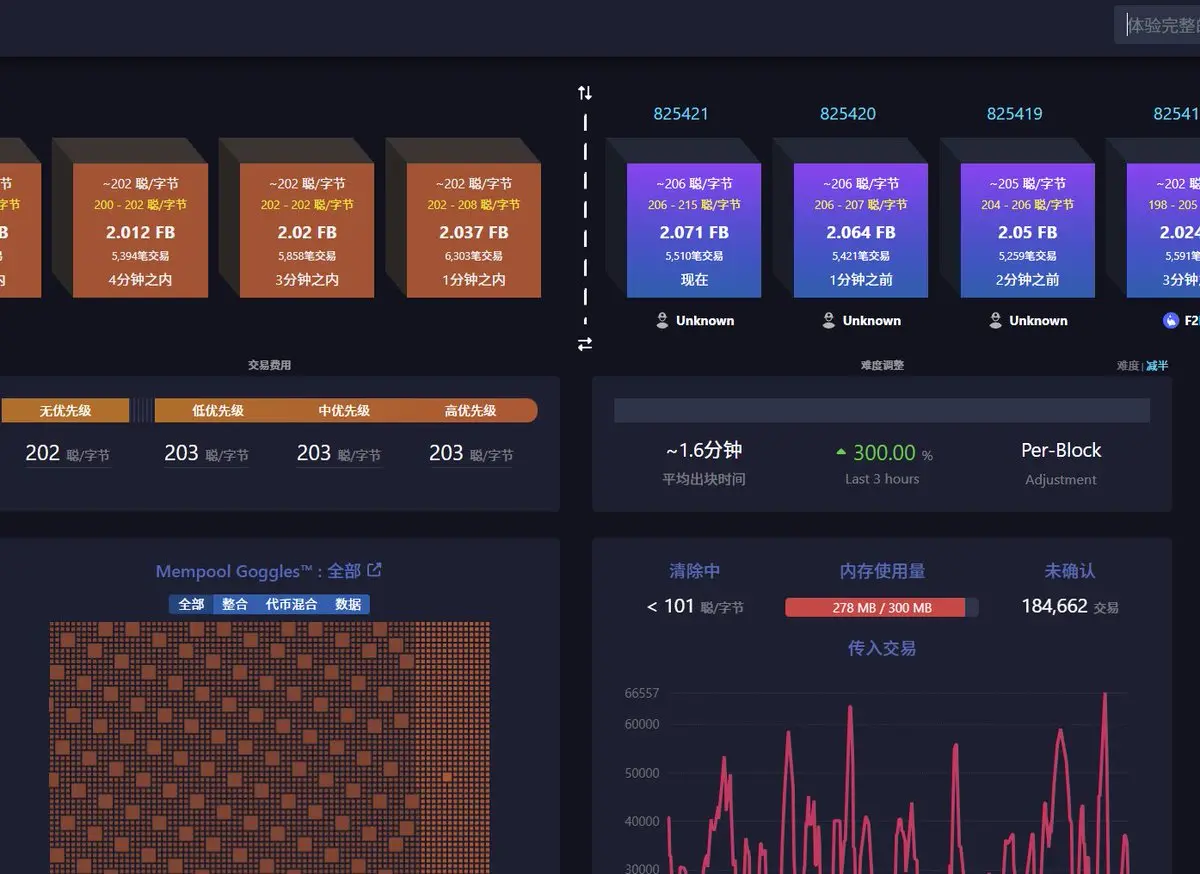Click the 清除中 label
1200x874 pixels.
pyautogui.click(x=695, y=571)
